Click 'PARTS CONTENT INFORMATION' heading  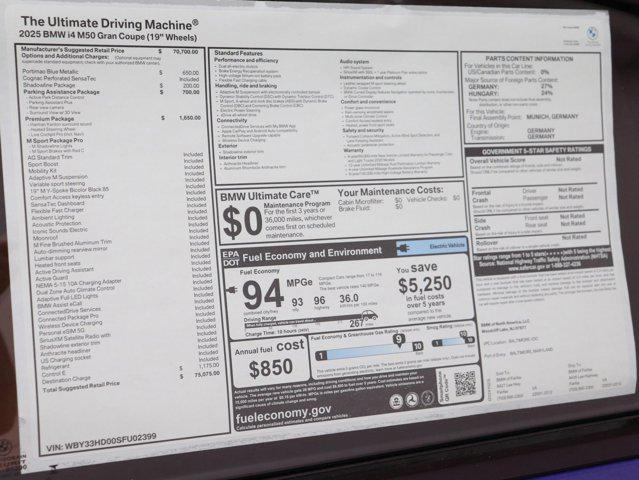(x=529, y=59)
